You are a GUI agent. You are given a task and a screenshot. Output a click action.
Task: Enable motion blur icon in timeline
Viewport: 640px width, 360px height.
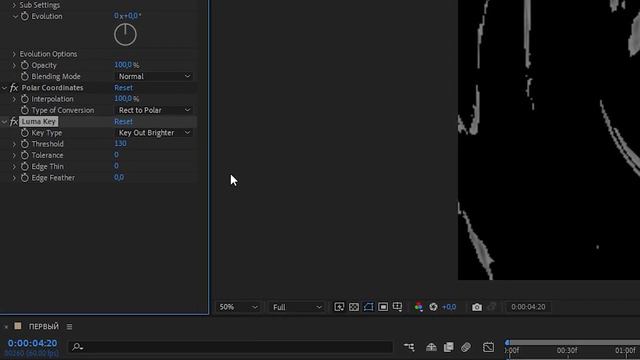pyautogui.click(x=466, y=347)
